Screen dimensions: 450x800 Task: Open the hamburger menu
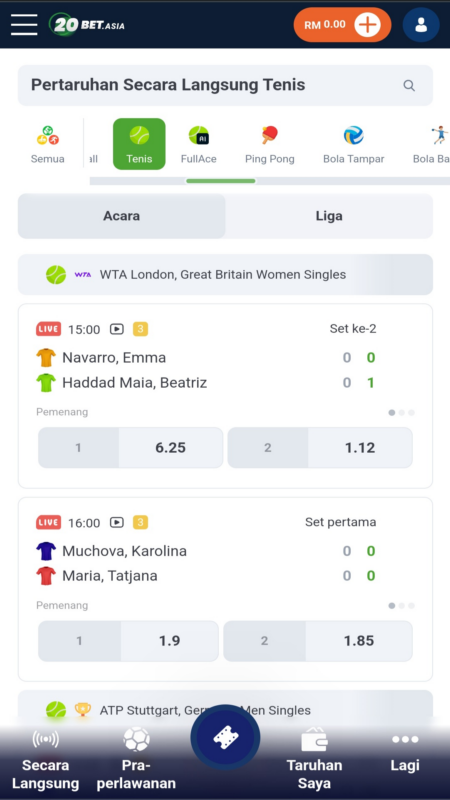coord(24,24)
